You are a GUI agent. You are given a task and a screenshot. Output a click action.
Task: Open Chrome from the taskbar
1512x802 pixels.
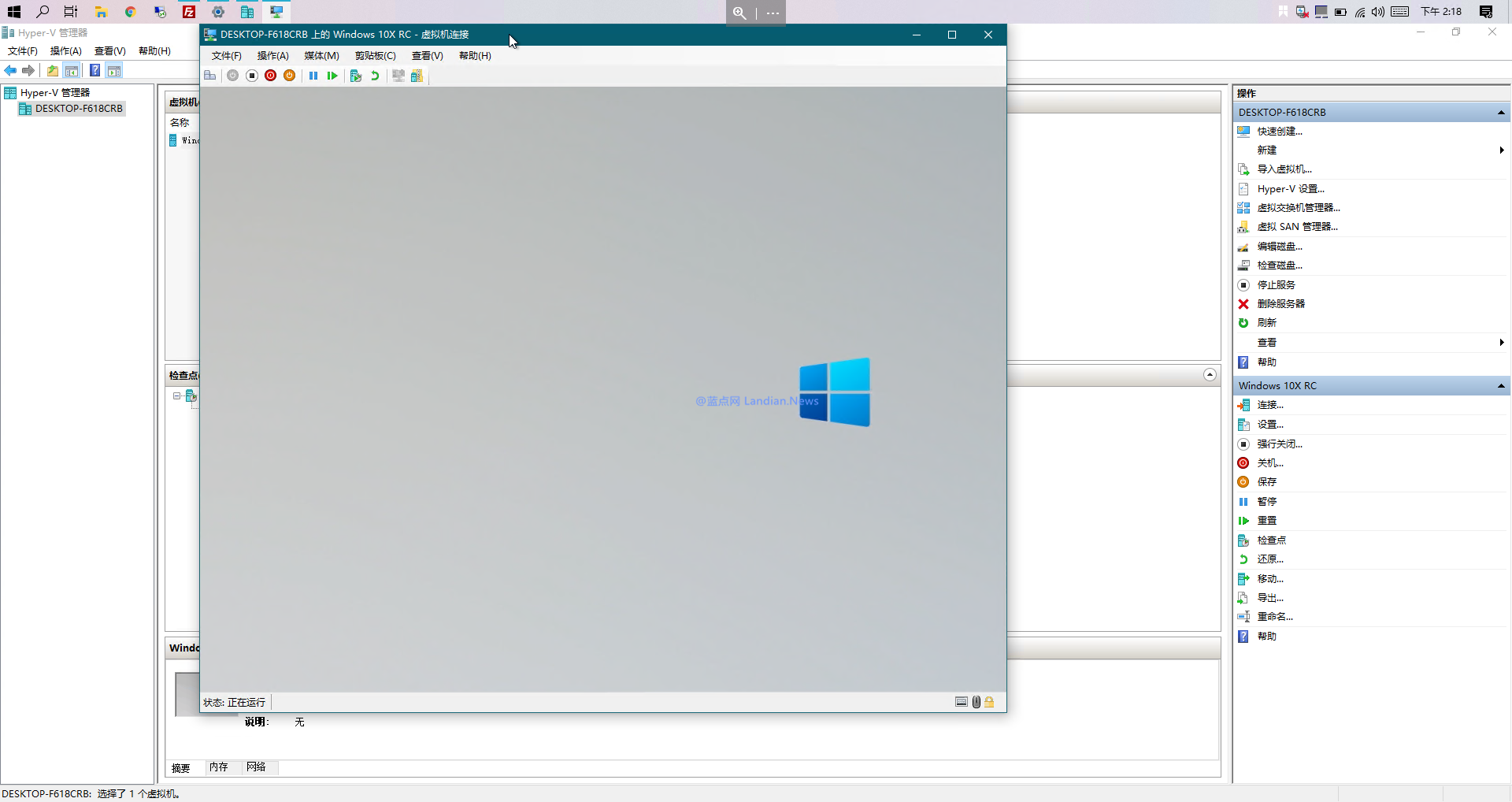coord(131,12)
